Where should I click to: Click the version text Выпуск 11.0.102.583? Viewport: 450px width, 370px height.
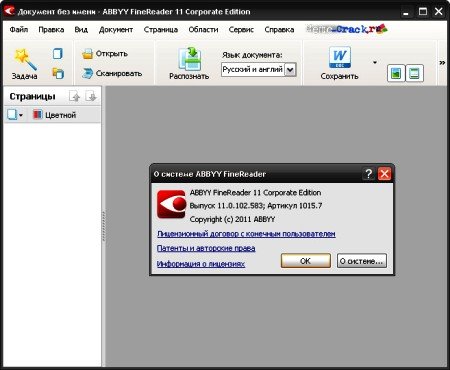click(227, 206)
